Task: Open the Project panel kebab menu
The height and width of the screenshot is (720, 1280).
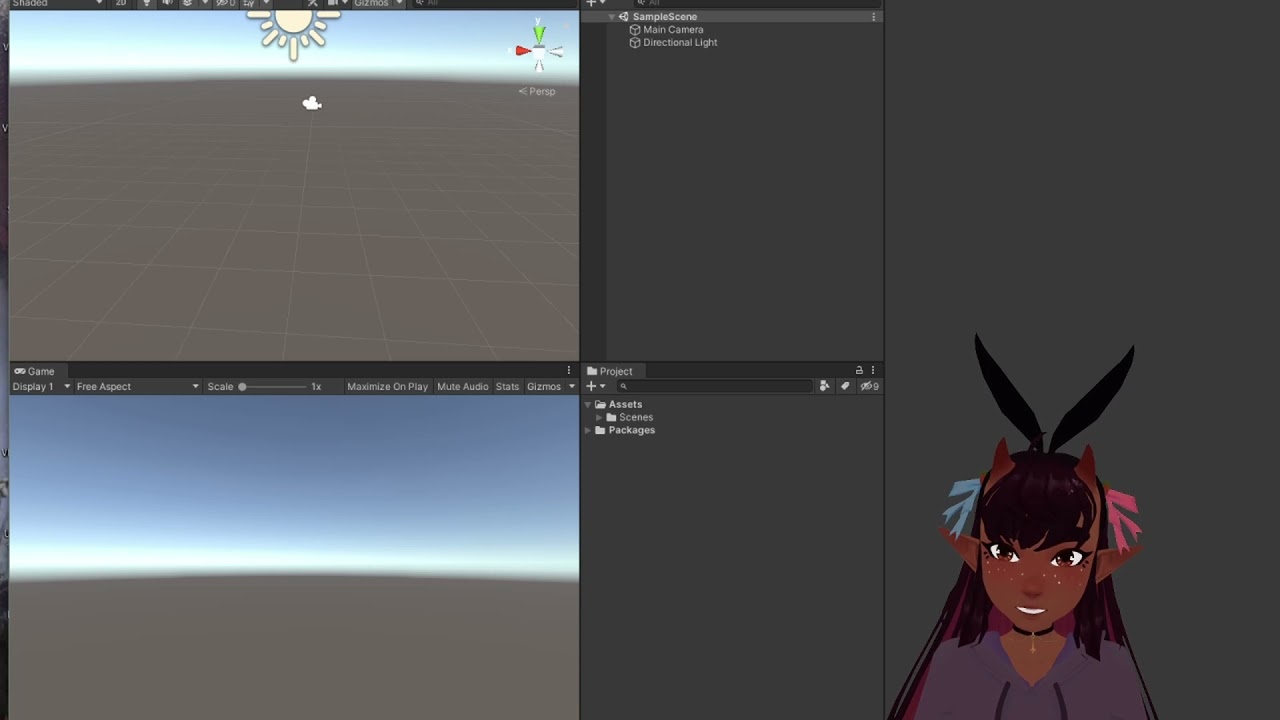Action: click(873, 371)
